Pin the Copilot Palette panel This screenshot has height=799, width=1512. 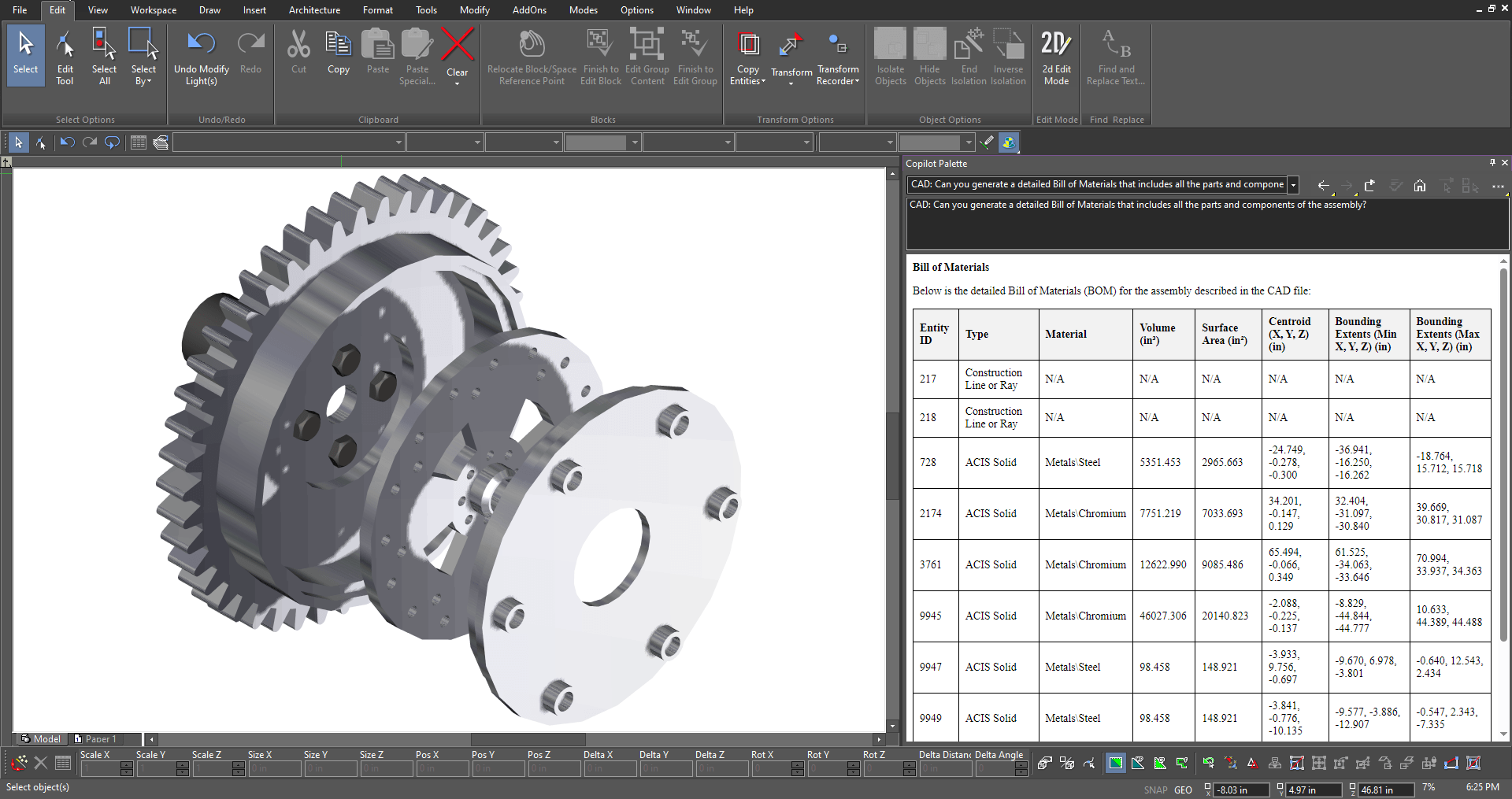pos(1492,163)
